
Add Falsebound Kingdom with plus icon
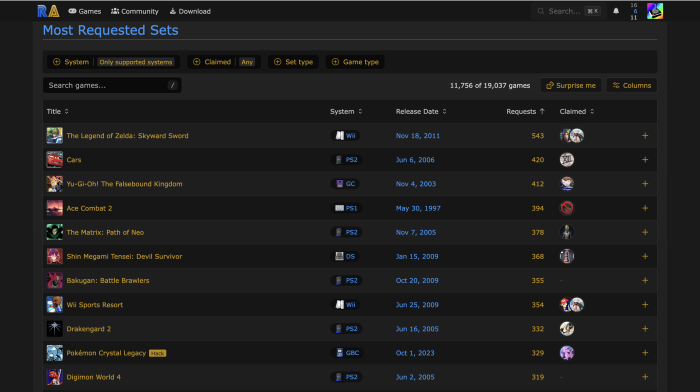645,184
